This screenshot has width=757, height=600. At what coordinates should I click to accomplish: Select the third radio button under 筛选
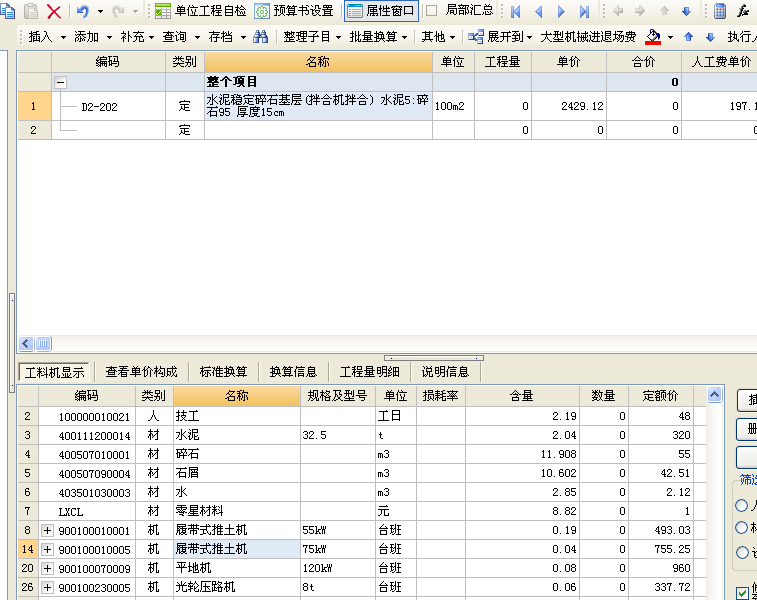[741, 552]
